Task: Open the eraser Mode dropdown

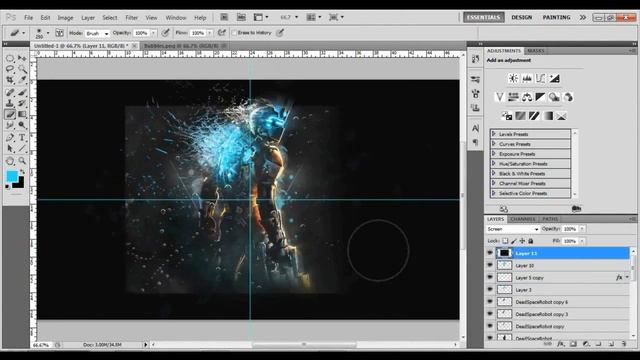Action: coord(97,33)
